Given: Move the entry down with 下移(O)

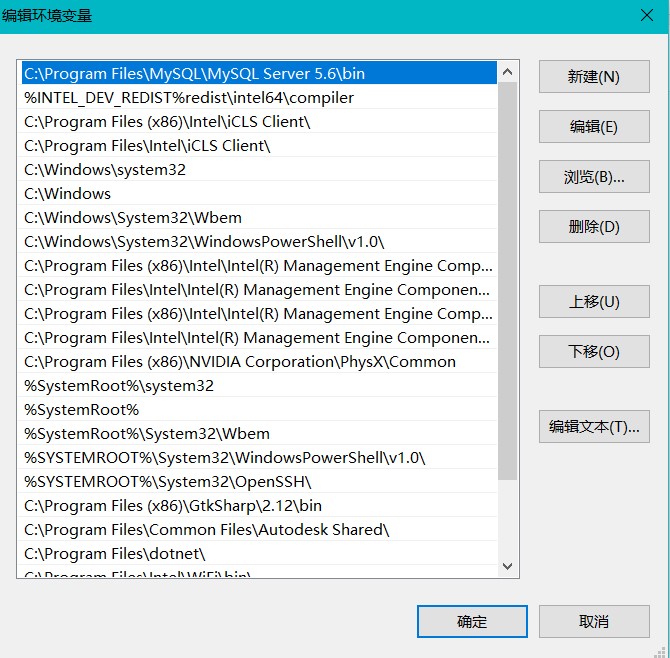Looking at the screenshot, I should [594, 352].
